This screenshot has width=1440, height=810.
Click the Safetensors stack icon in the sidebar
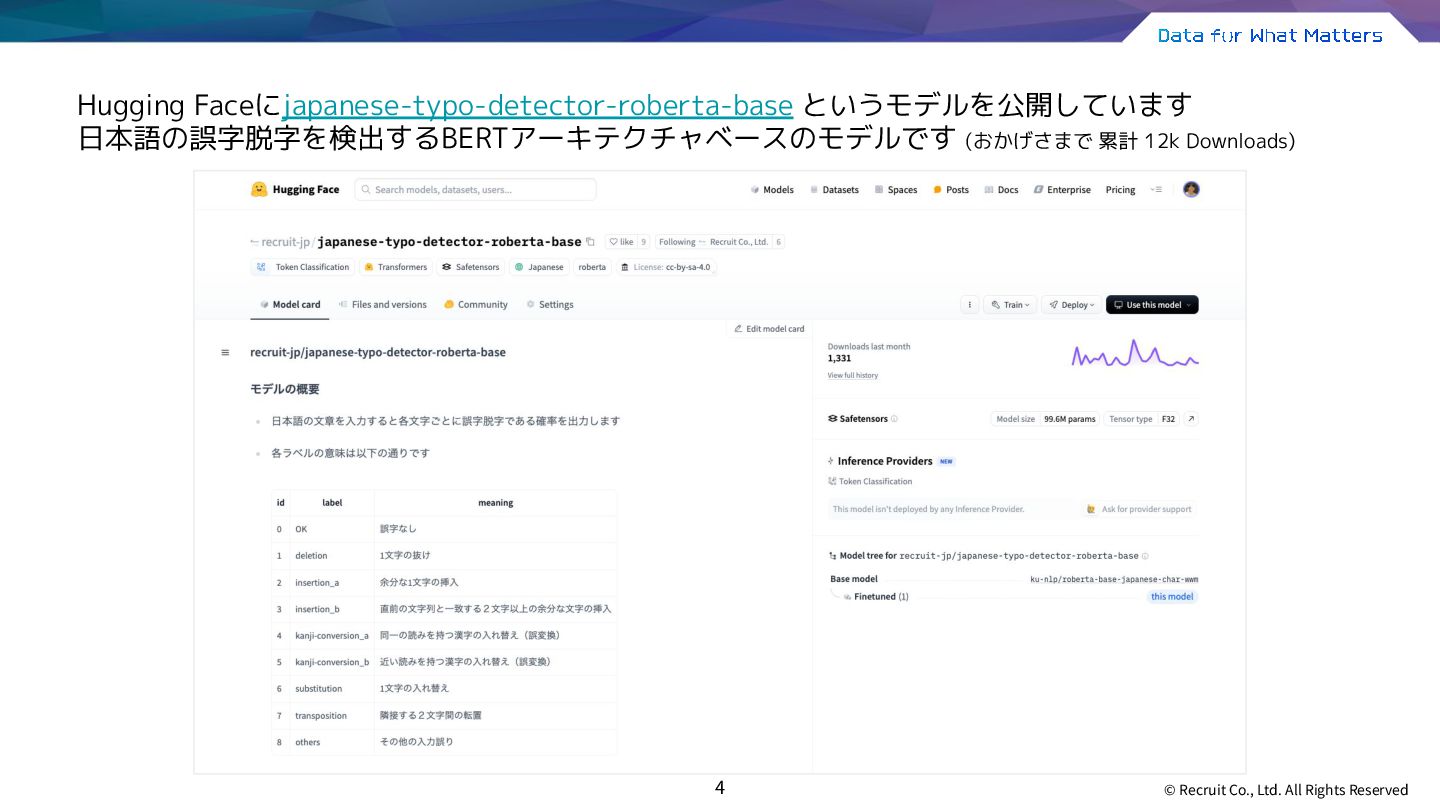click(x=833, y=419)
